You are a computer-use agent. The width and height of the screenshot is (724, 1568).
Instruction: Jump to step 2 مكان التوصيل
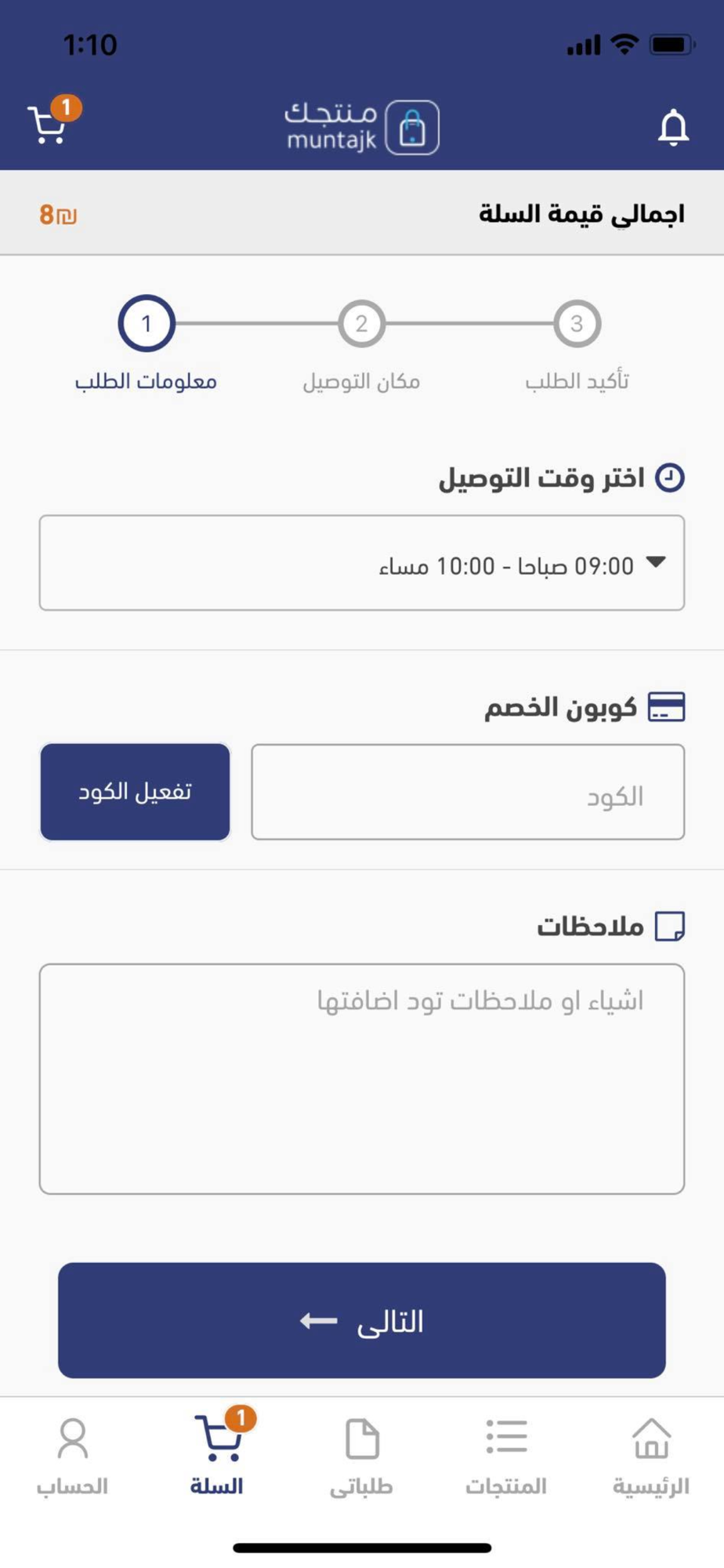361,323
